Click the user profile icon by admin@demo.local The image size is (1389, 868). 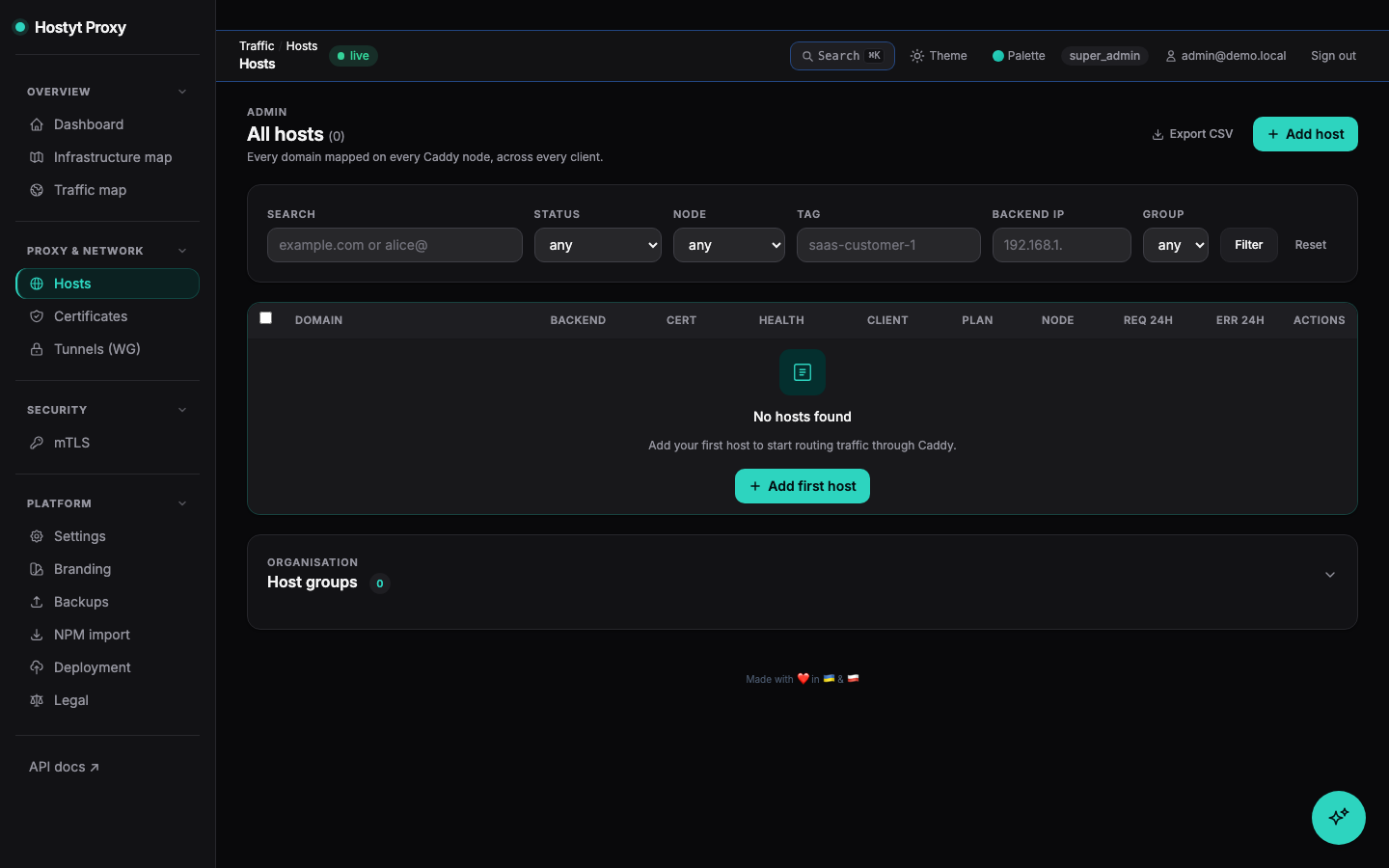click(1171, 56)
